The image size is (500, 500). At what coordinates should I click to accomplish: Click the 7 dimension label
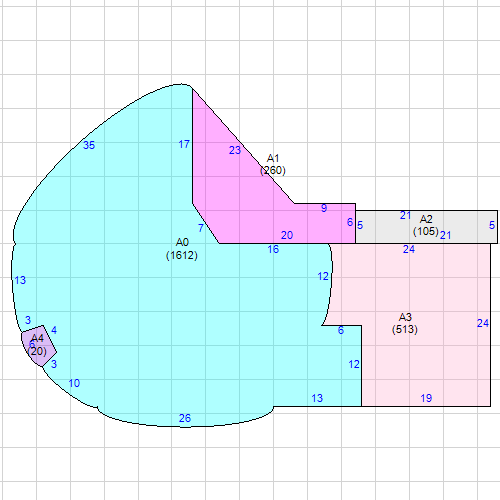201,228
